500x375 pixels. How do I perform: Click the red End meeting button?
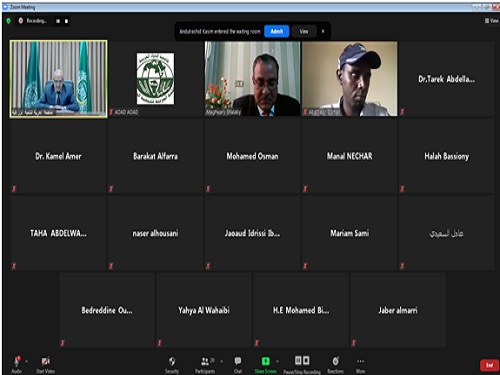tap(489, 365)
